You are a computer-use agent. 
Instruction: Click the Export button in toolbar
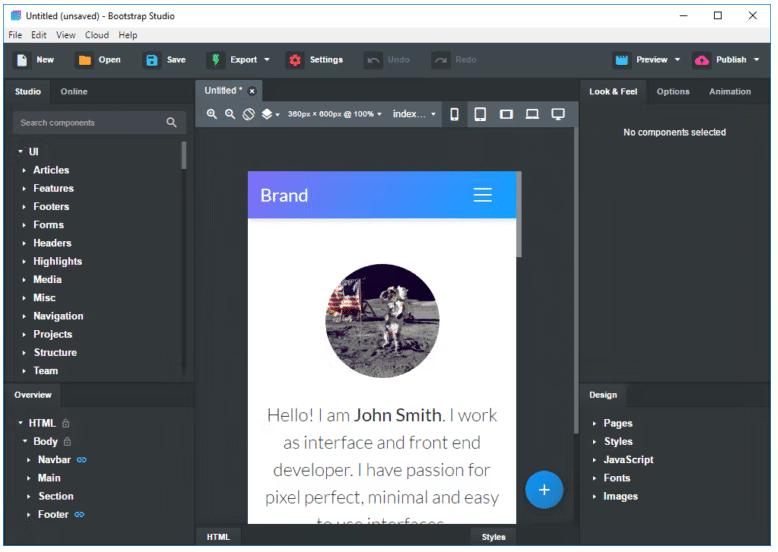(238, 60)
